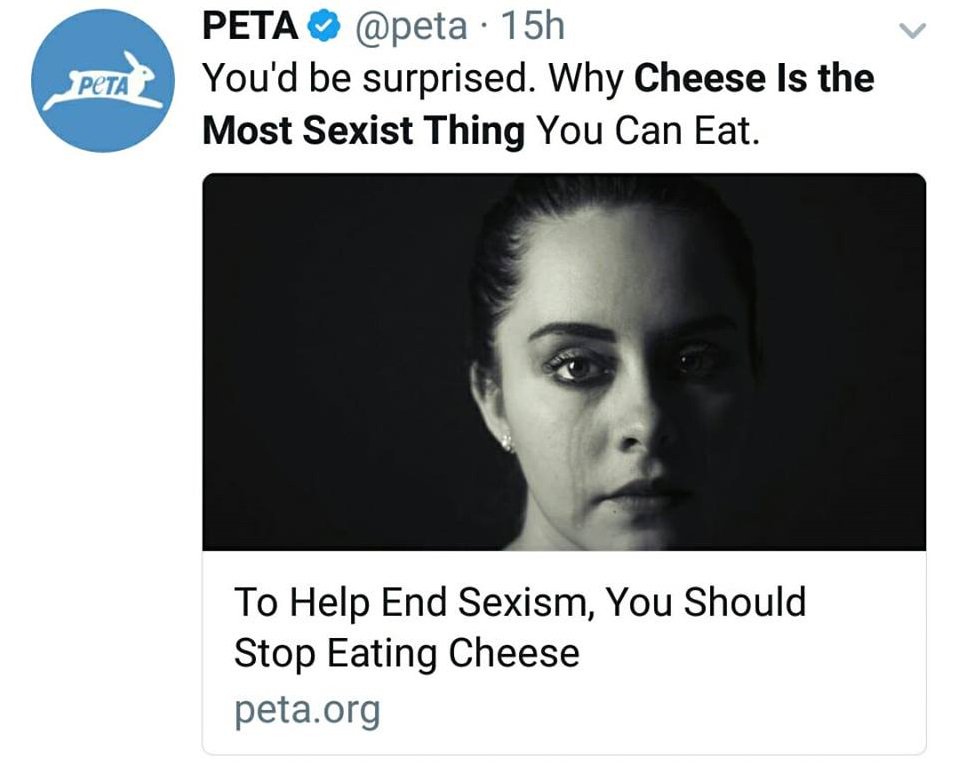Visit the peta.org domain link
The width and height of the screenshot is (959, 777).
coord(307,710)
